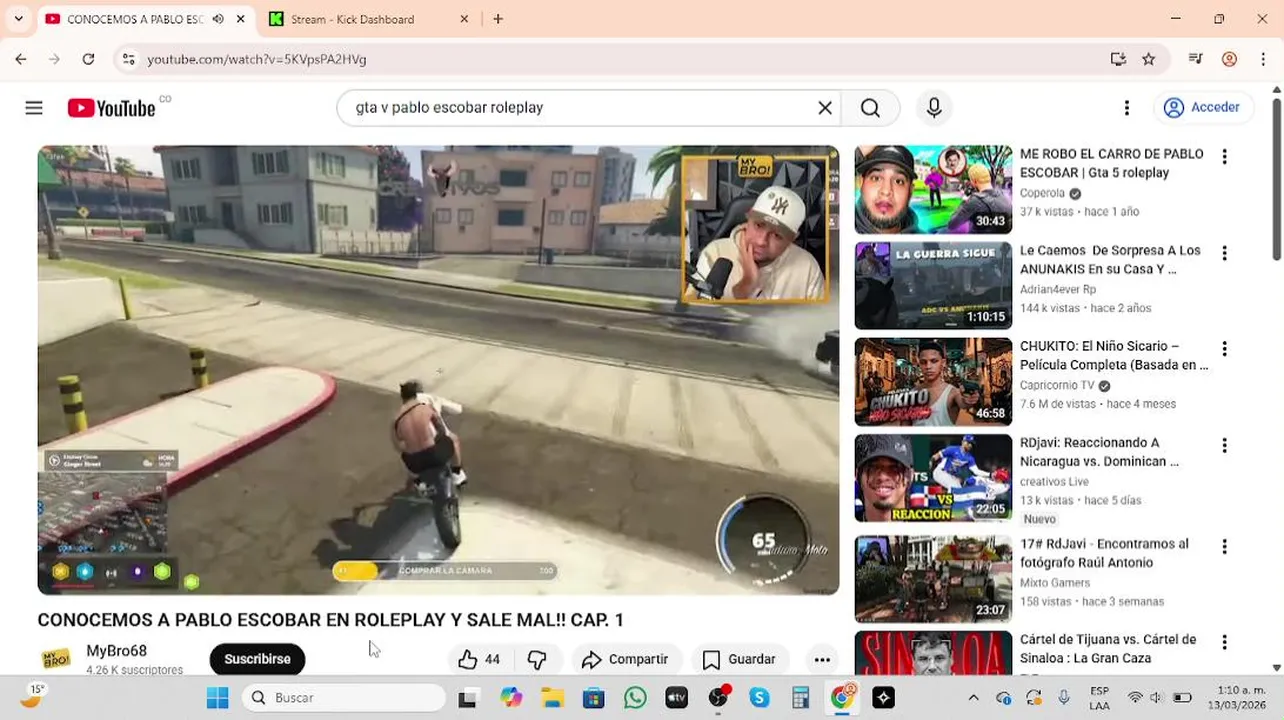Open RDjavi Reaccionando video title
This screenshot has height=720, width=1284.
pos(1099,452)
